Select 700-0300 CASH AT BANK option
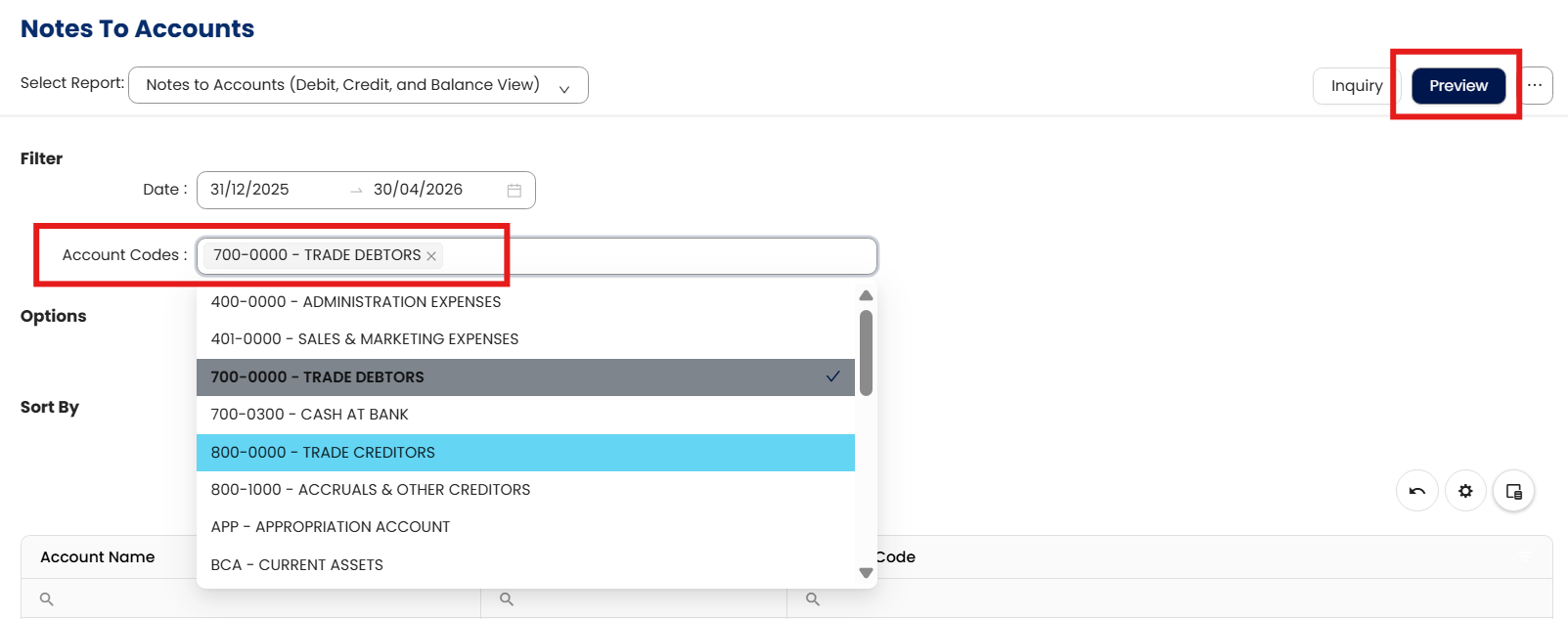The height and width of the screenshot is (619, 1568). pyautogui.click(x=525, y=415)
